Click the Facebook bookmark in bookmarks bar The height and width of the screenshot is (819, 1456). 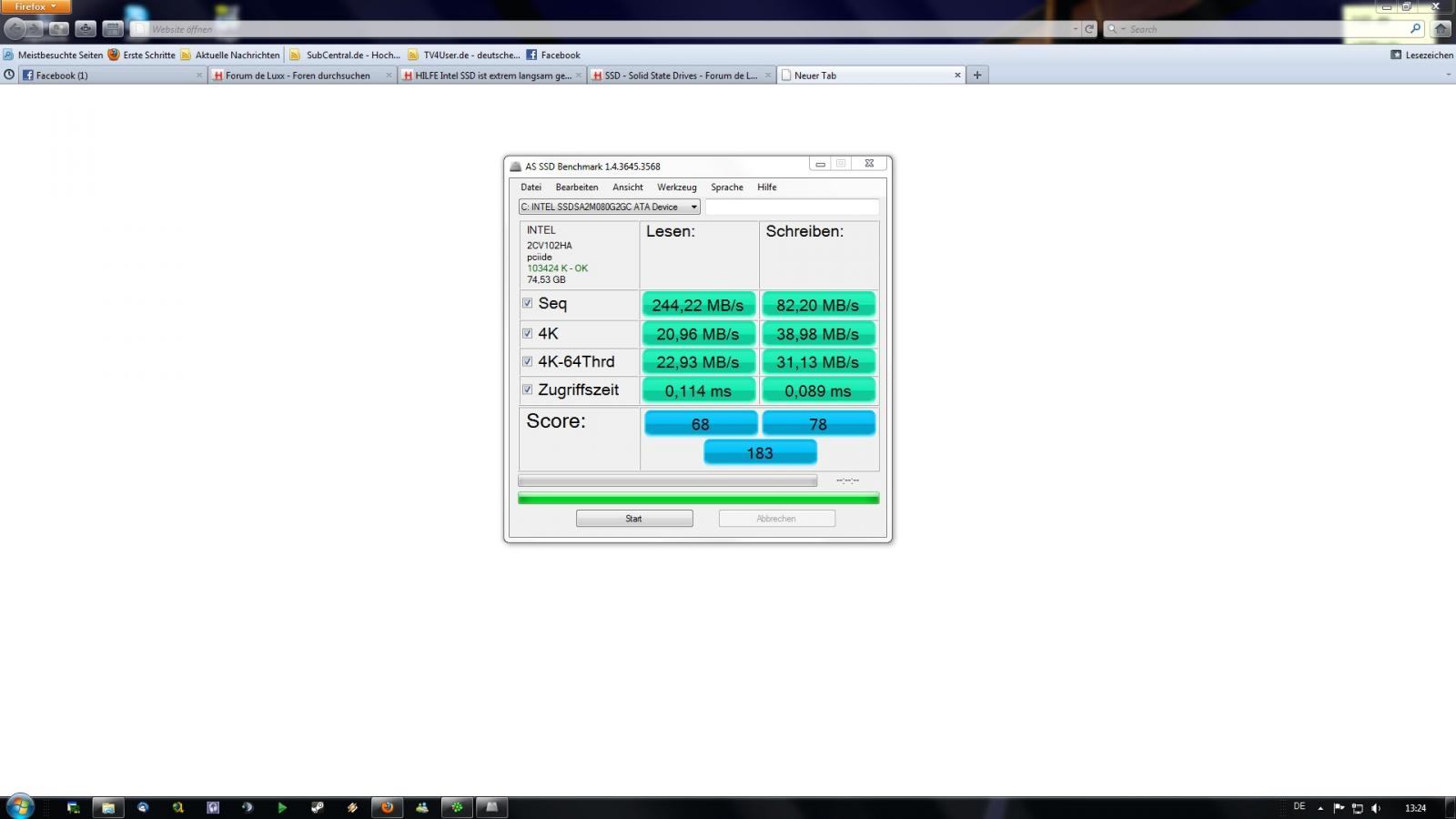click(x=553, y=55)
